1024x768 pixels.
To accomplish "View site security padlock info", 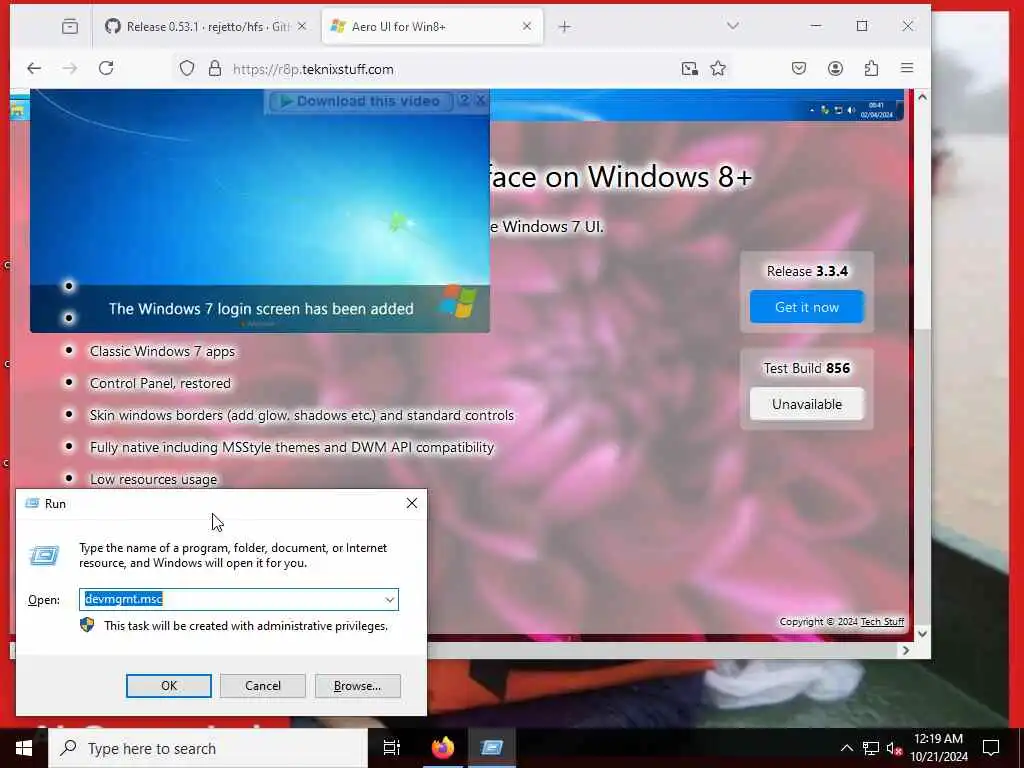I will [215, 69].
